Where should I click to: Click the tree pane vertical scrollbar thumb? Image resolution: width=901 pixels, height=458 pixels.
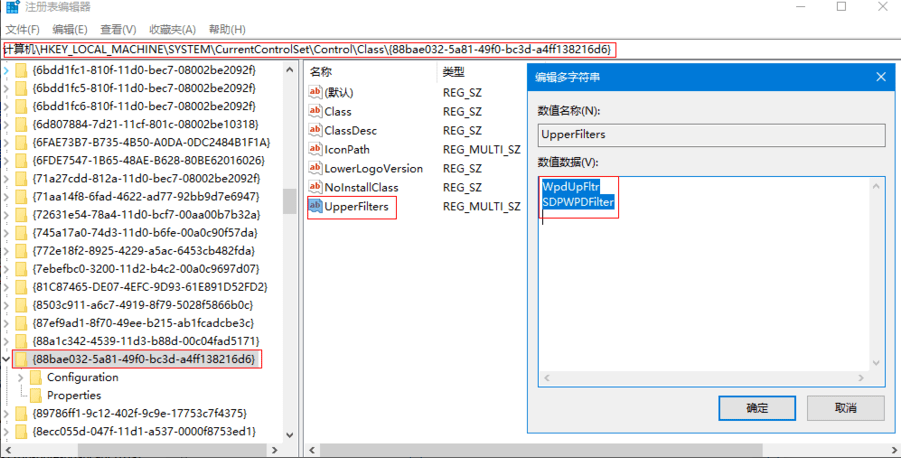click(x=290, y=201)
